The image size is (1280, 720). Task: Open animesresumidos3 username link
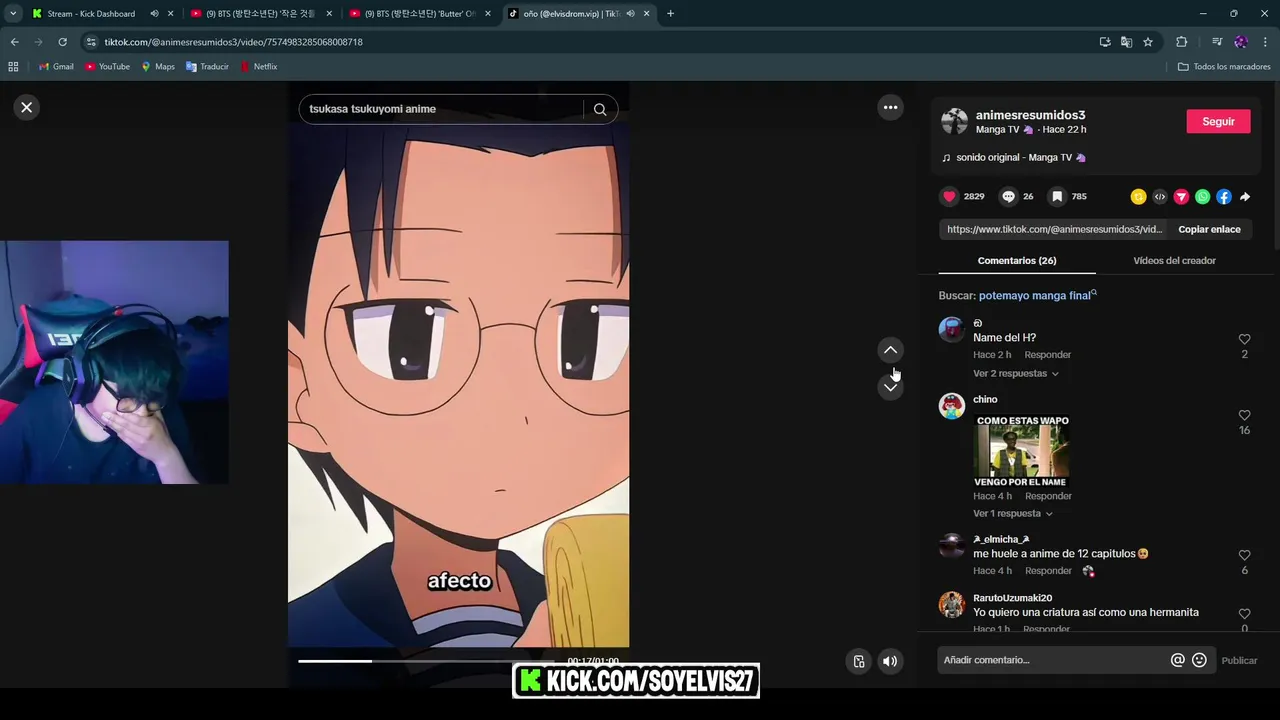[1030, 115]
